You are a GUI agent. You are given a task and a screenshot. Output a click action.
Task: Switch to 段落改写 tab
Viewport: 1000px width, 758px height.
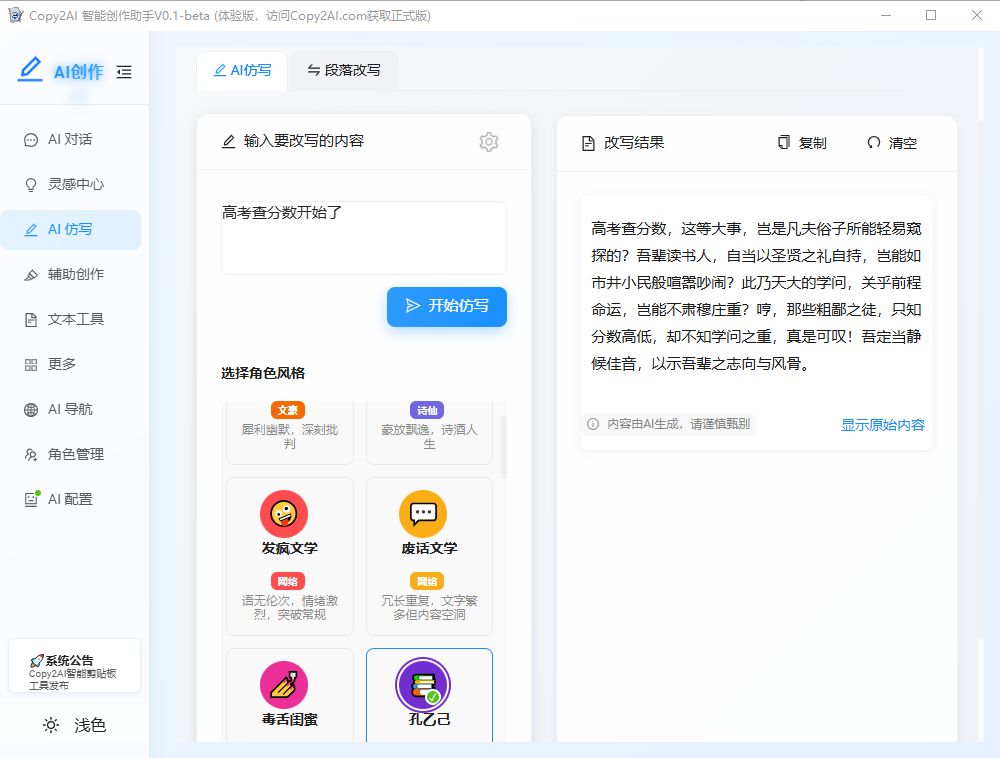pos(343,71)
